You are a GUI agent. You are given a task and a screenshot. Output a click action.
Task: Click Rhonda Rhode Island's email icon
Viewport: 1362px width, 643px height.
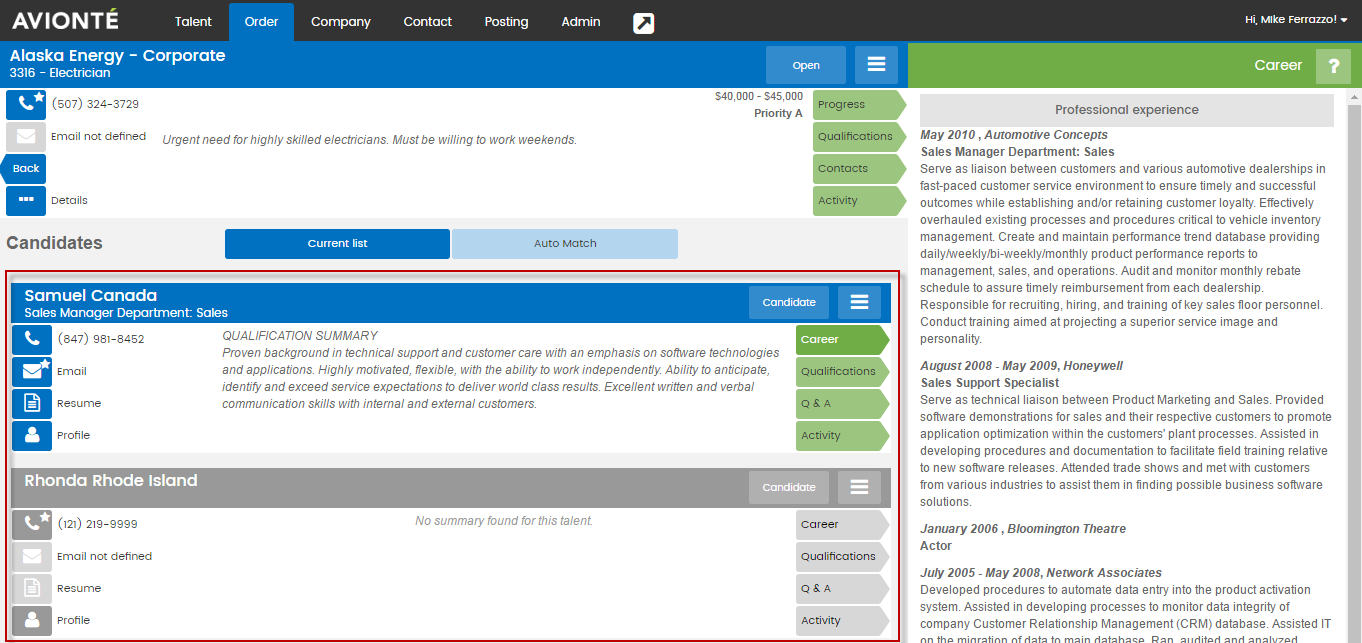click(x=32, y=556)
